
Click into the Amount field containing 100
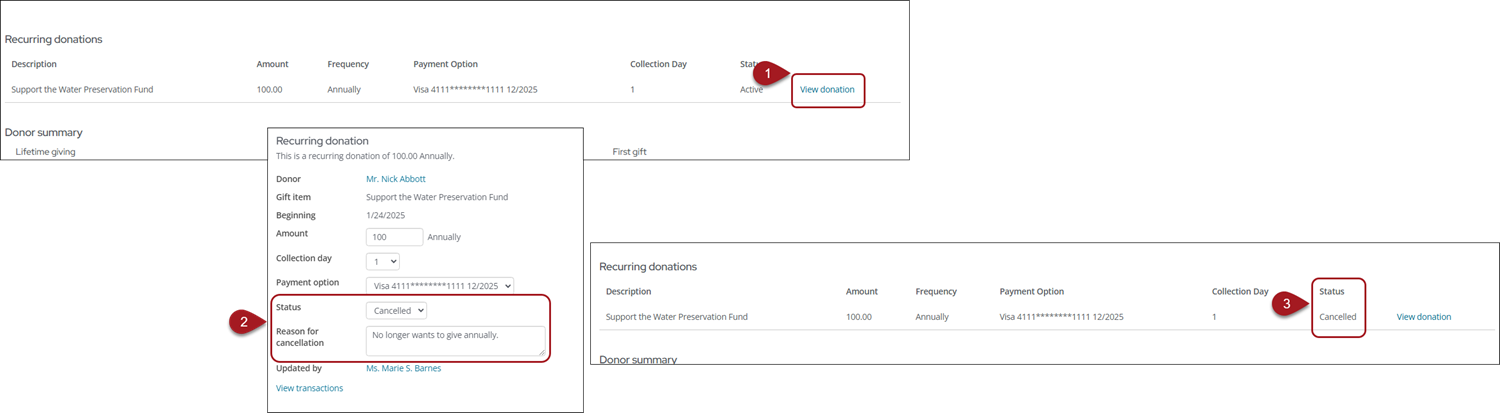[x=394, y=237]
